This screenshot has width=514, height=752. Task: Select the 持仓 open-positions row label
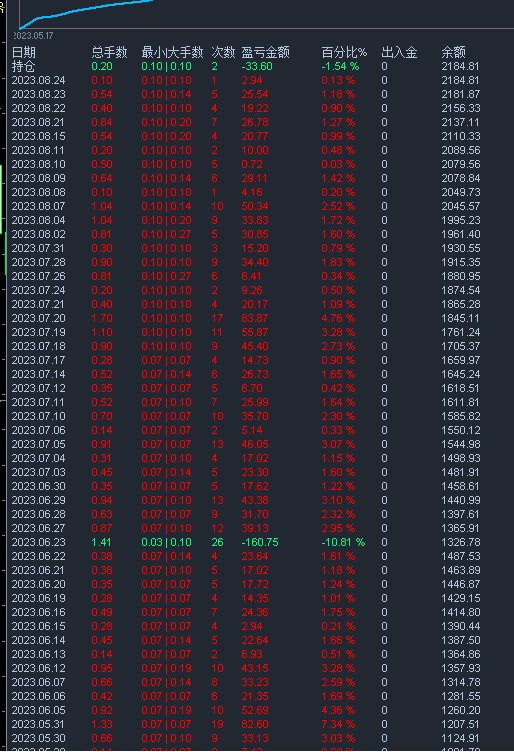point(23,66)
